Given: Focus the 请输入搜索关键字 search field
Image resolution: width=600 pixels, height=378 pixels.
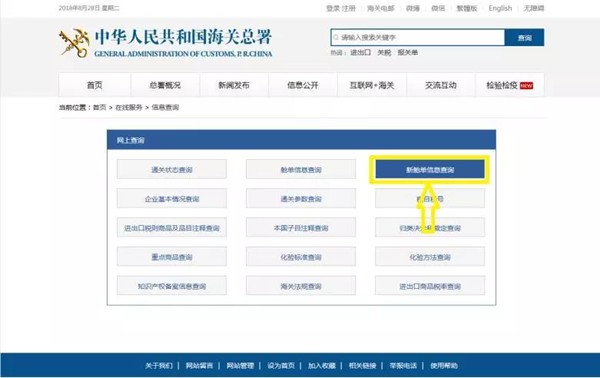Looking at the screenshot, I should tap(417, 37).
